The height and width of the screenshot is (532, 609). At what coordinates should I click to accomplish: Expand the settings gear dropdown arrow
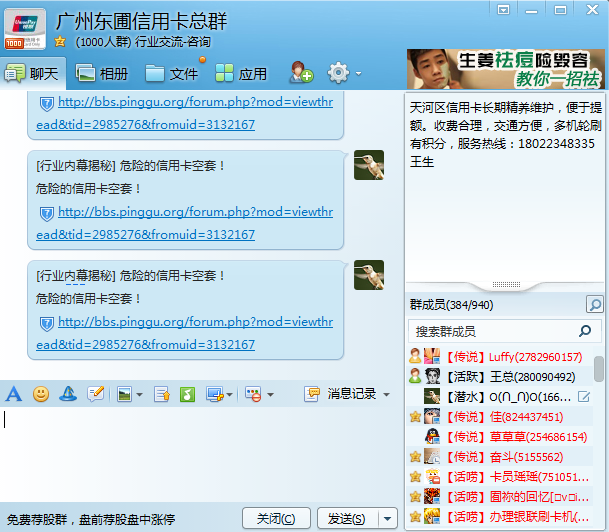[358, 73]
